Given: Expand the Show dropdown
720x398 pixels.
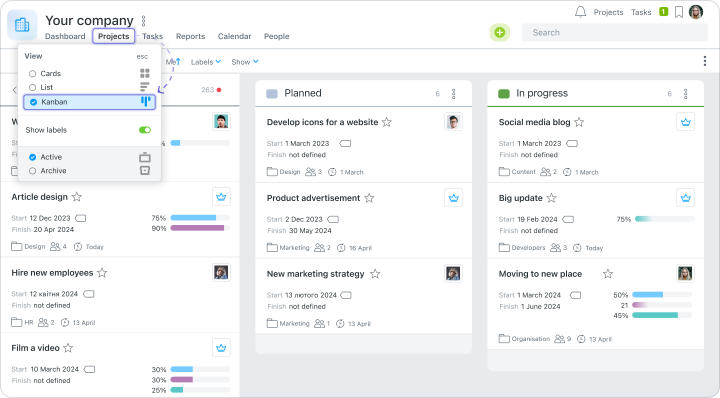Looking at the screenshot, I should [245, 62].
